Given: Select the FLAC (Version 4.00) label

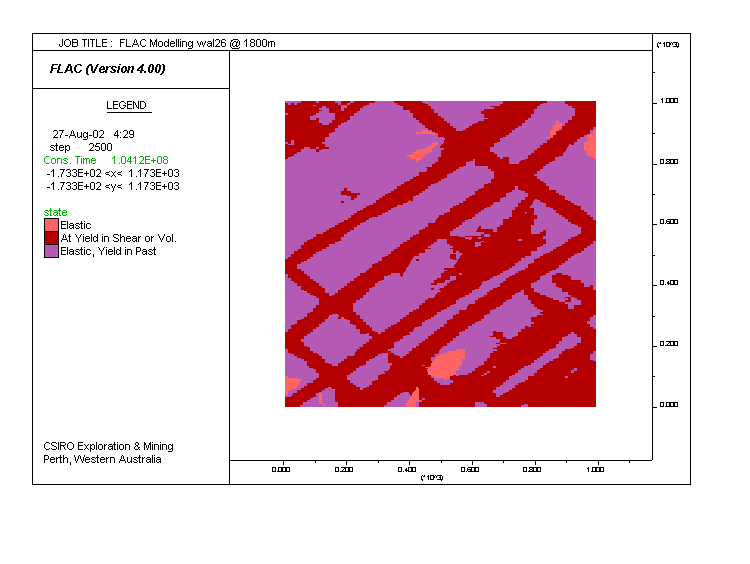Looking at the screenshot, I should (108, 69).
